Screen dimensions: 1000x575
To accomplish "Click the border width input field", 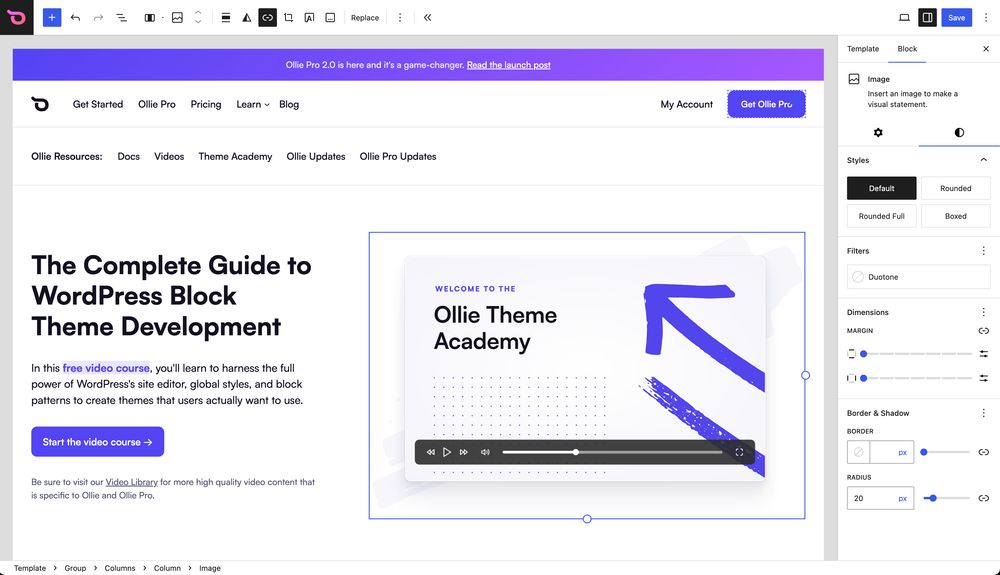I will coord(881,452).
